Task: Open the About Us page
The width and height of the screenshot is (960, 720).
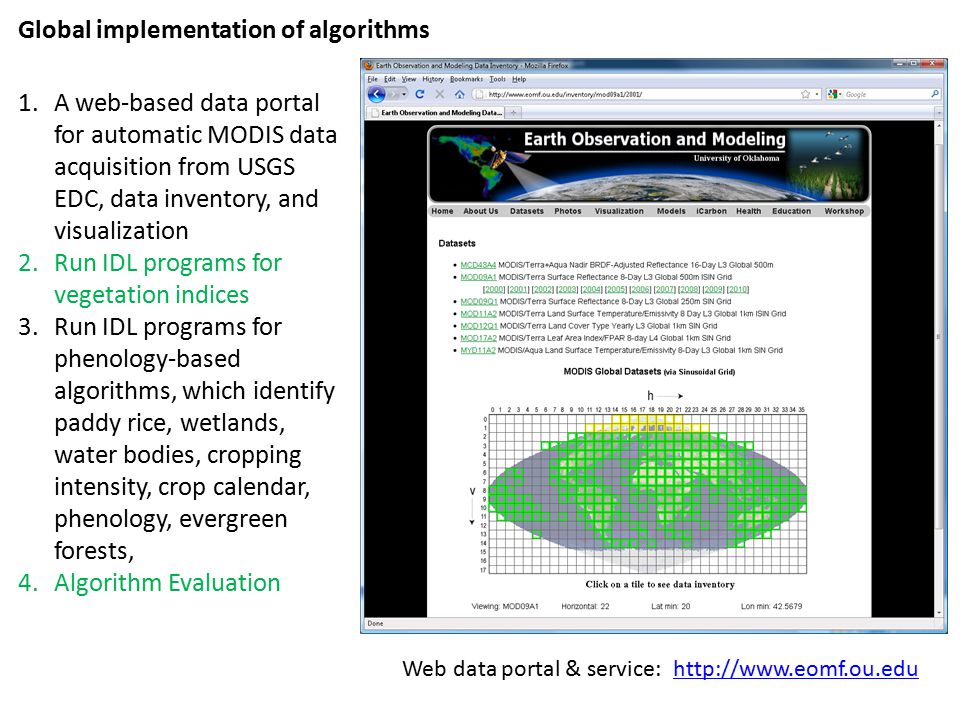Action: point(481,211)
